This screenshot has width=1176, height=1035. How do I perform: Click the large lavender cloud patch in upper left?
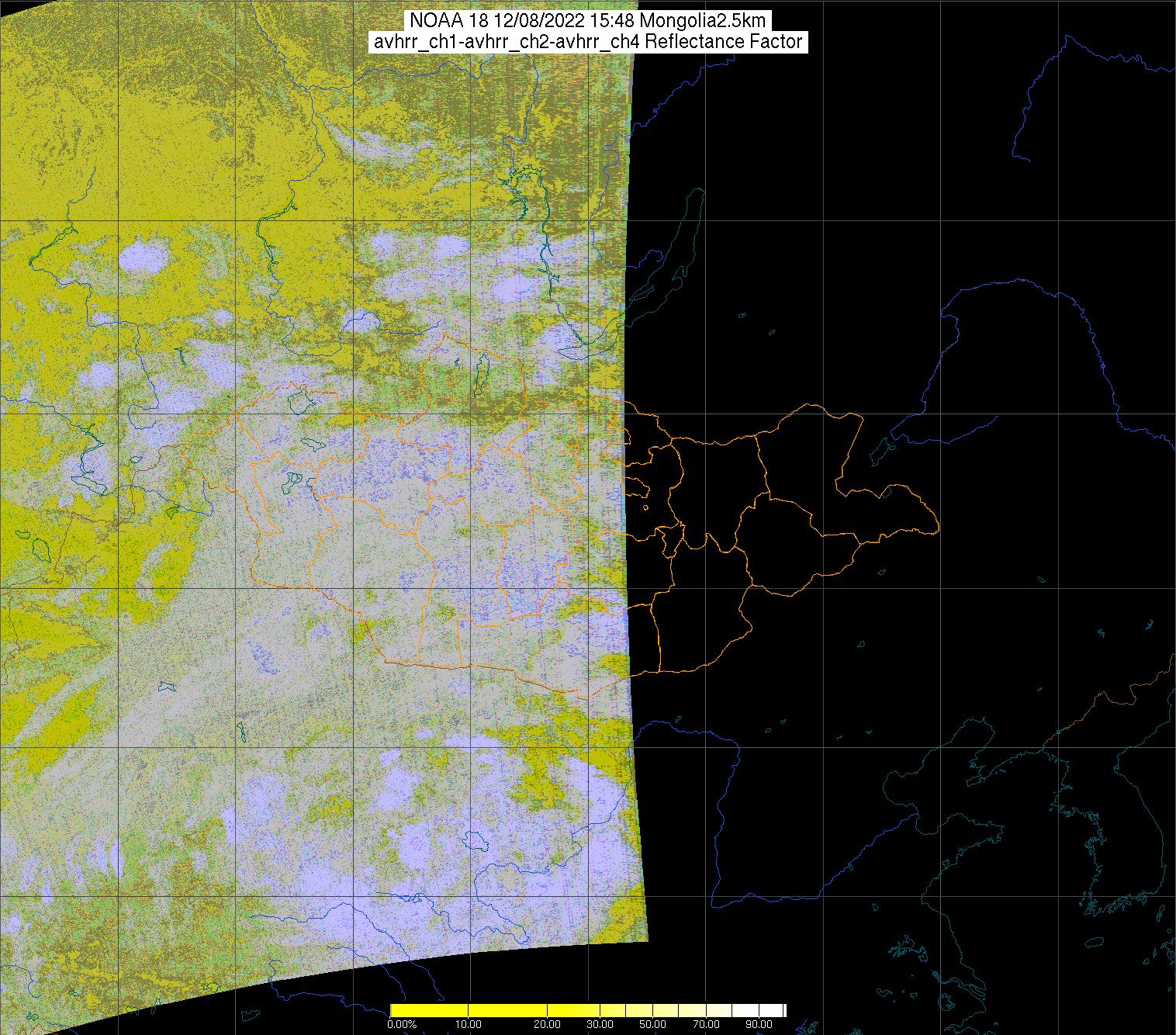[145, 258]
